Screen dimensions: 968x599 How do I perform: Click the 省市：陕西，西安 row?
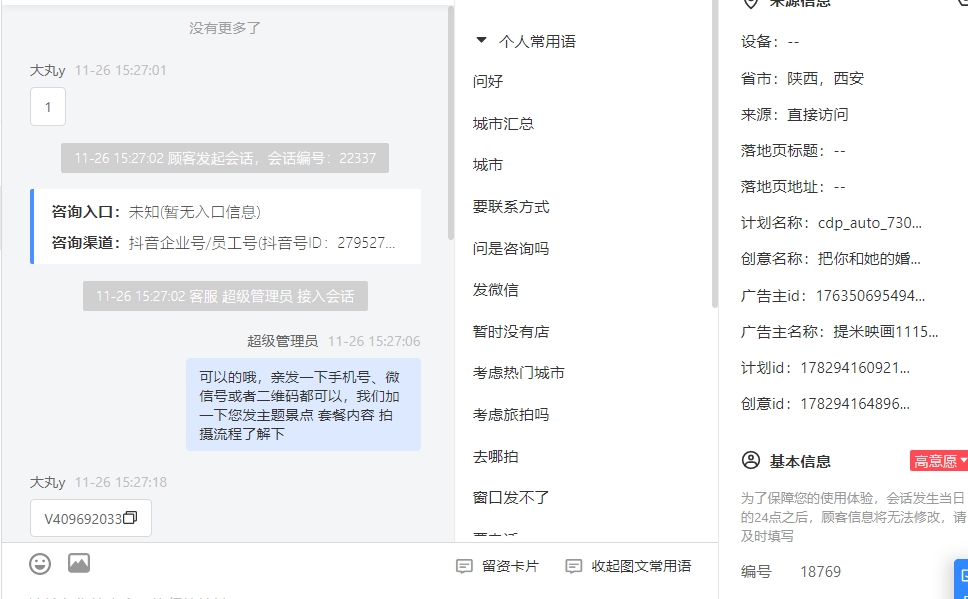[803, 78]
